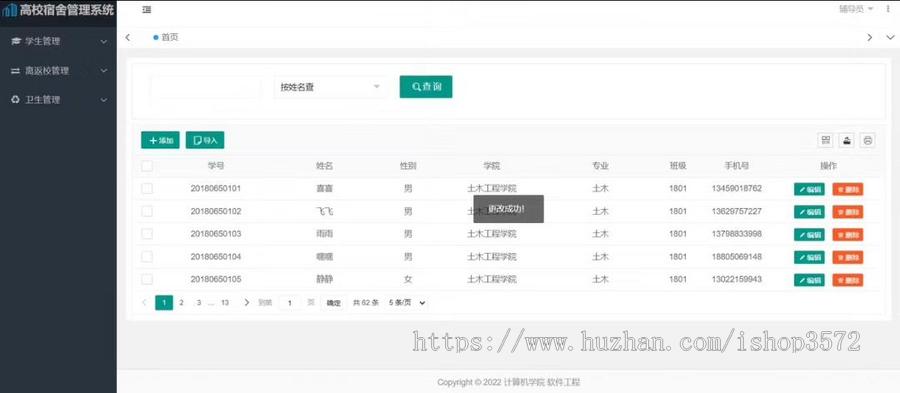
Task: Focus the page number jump input
Action: coord(290,303)
